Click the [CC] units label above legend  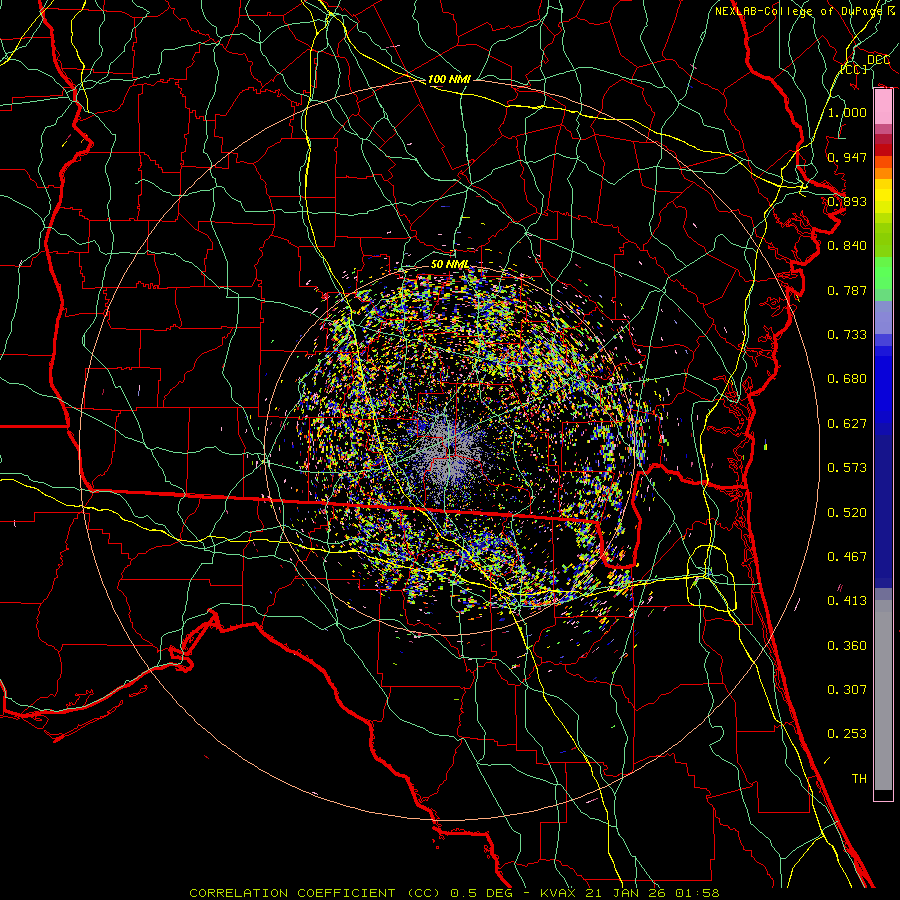pos(854,69)
